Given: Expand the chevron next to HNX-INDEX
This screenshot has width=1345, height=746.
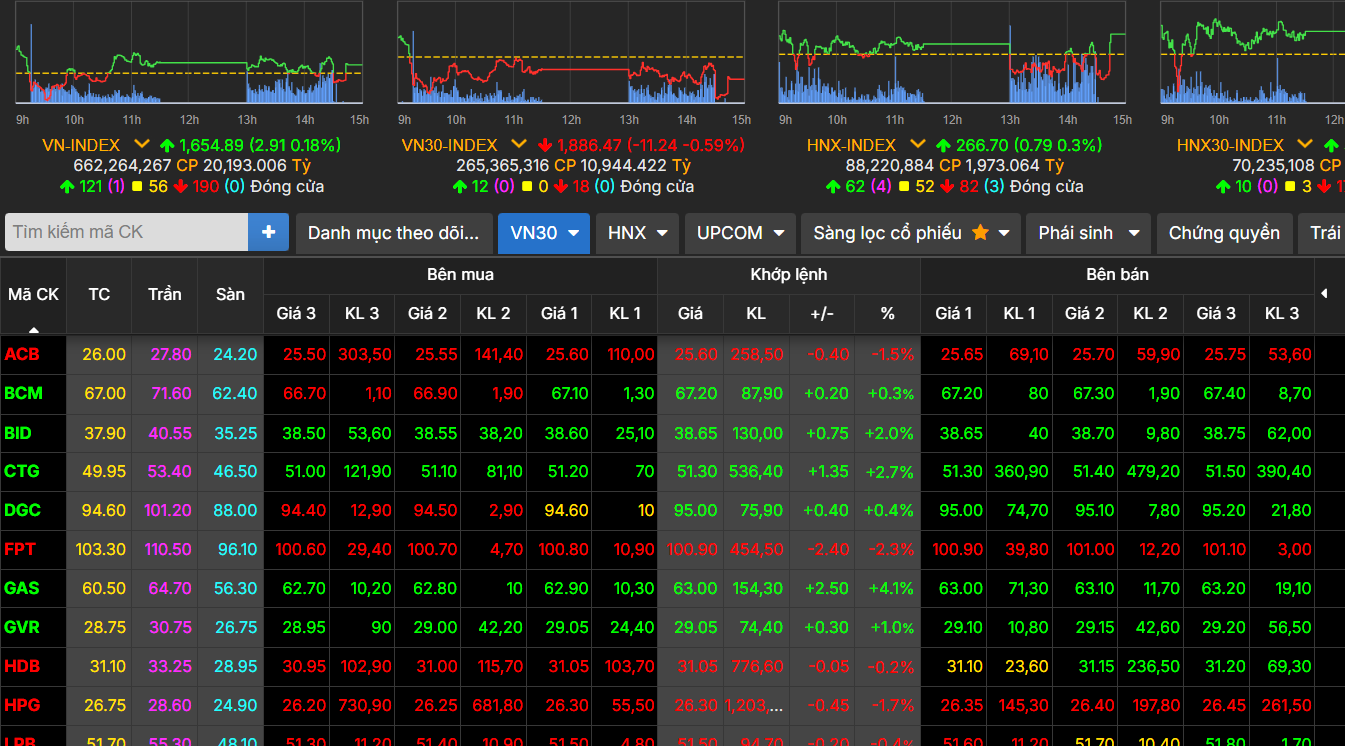Looking at the screenshot, I should [917, 145].
